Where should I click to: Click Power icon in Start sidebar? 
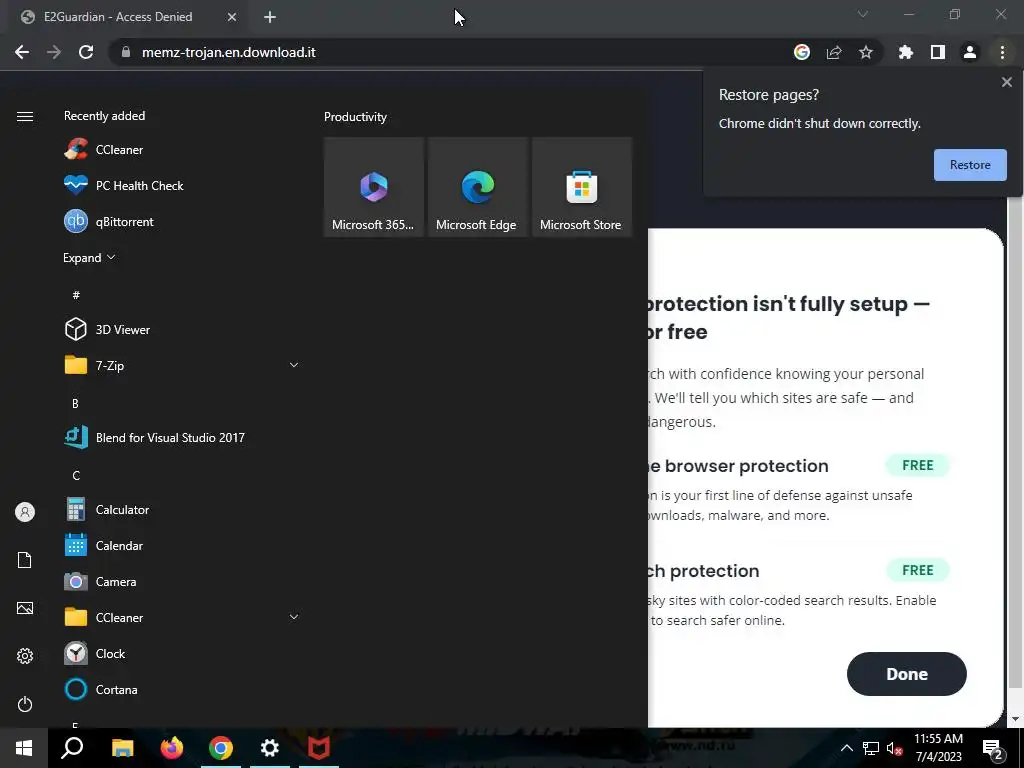coord(25,704)
